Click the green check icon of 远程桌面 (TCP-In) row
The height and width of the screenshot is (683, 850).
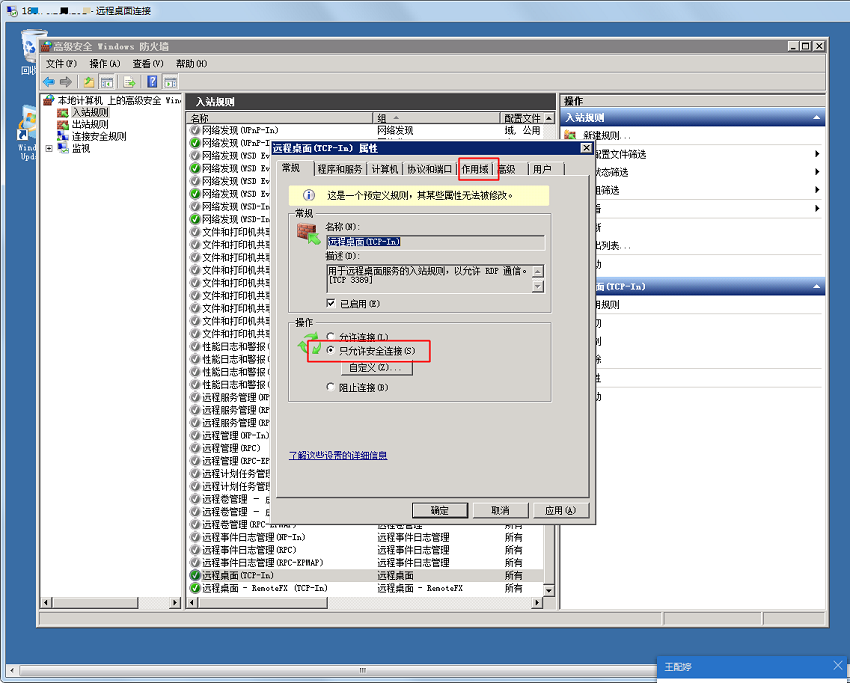195,575
